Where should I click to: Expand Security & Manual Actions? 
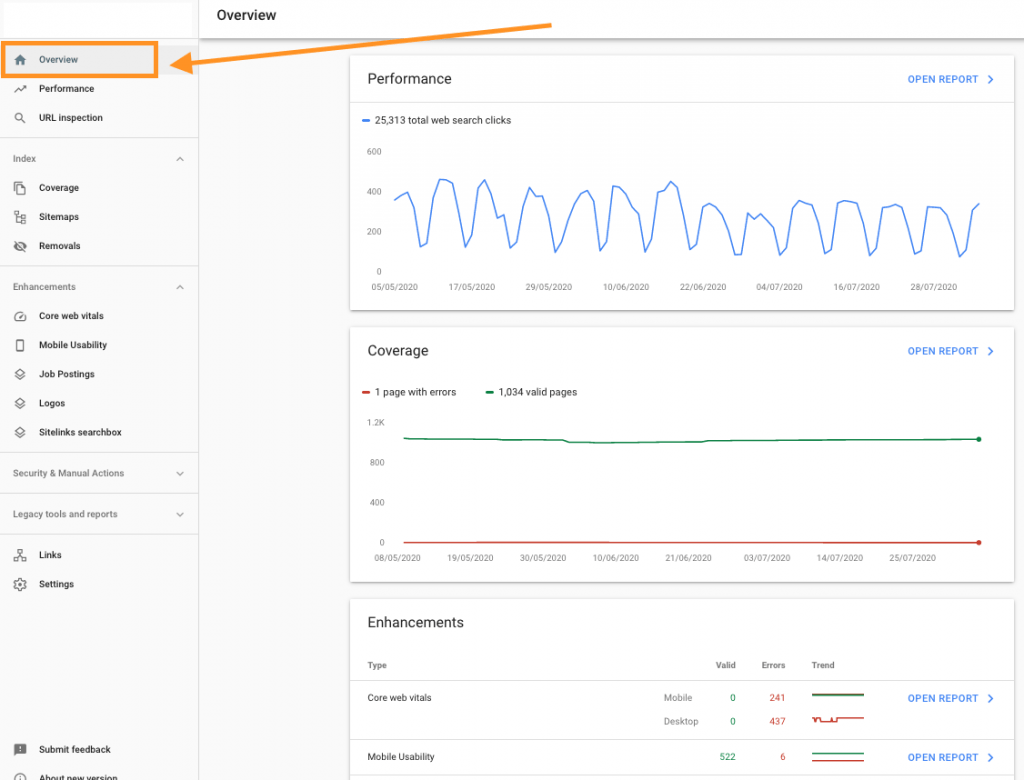tap(180, 473)
